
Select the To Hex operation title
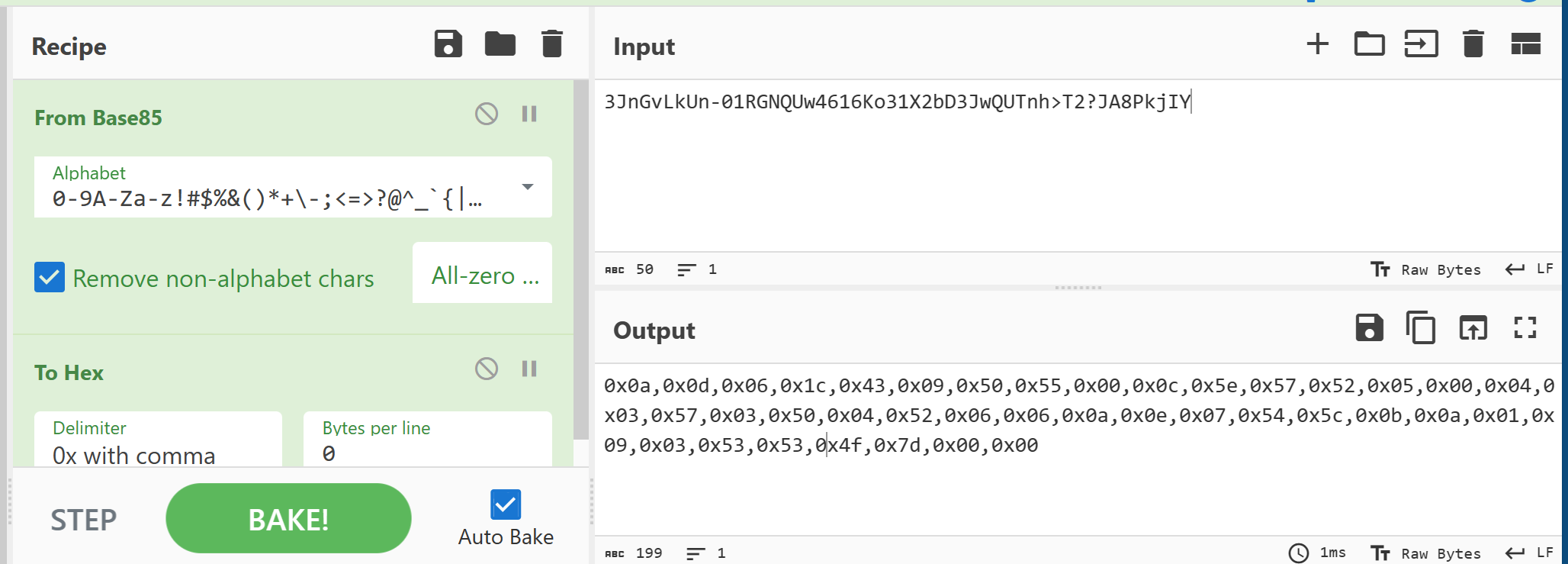tap(69, 372)
